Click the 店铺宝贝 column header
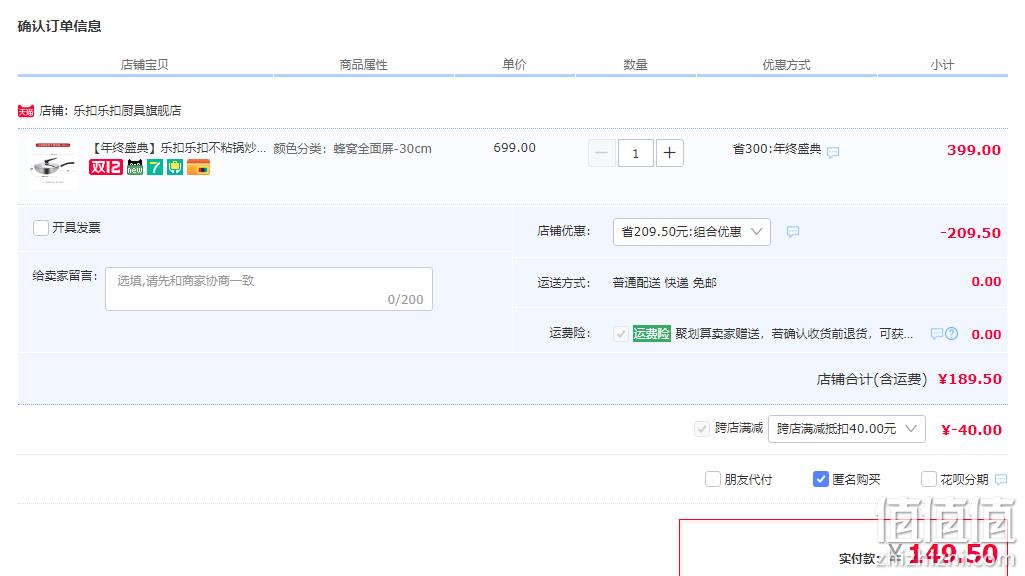The width and height of the screenshot is (1025, 576). (x=144, y=65)
